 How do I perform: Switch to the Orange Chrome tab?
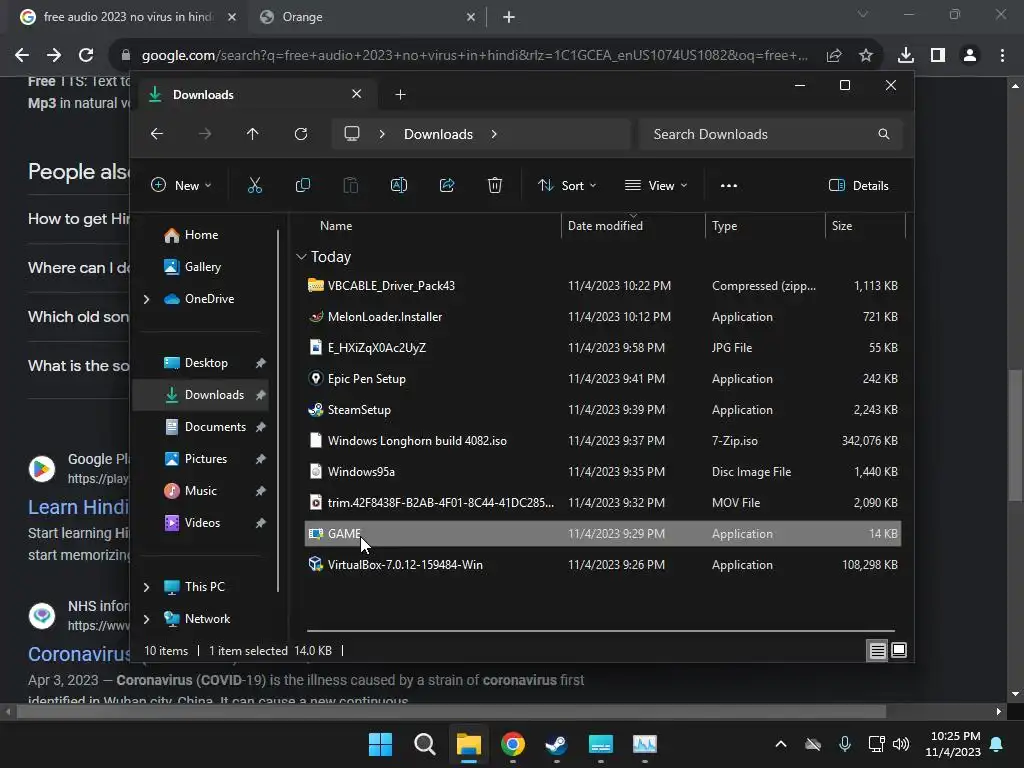(368, 17)
